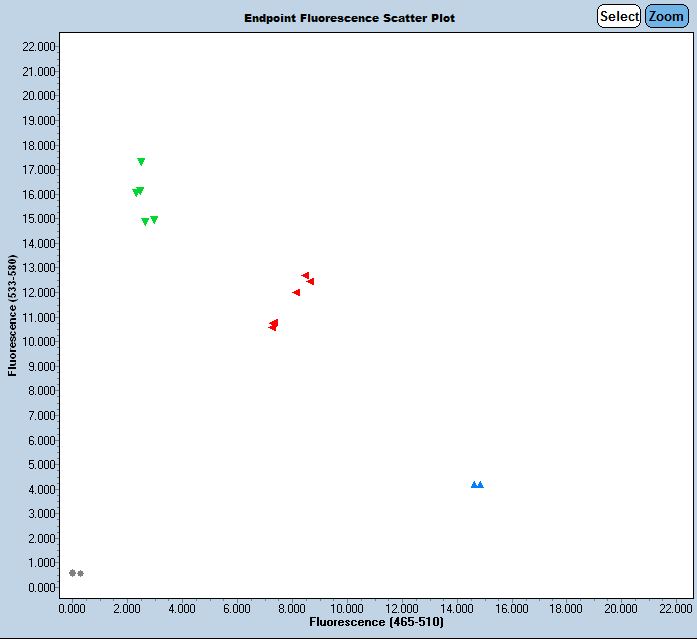Select the topmost green triangle data point
The height and width of the screenshot is (639, 697).
141,162
